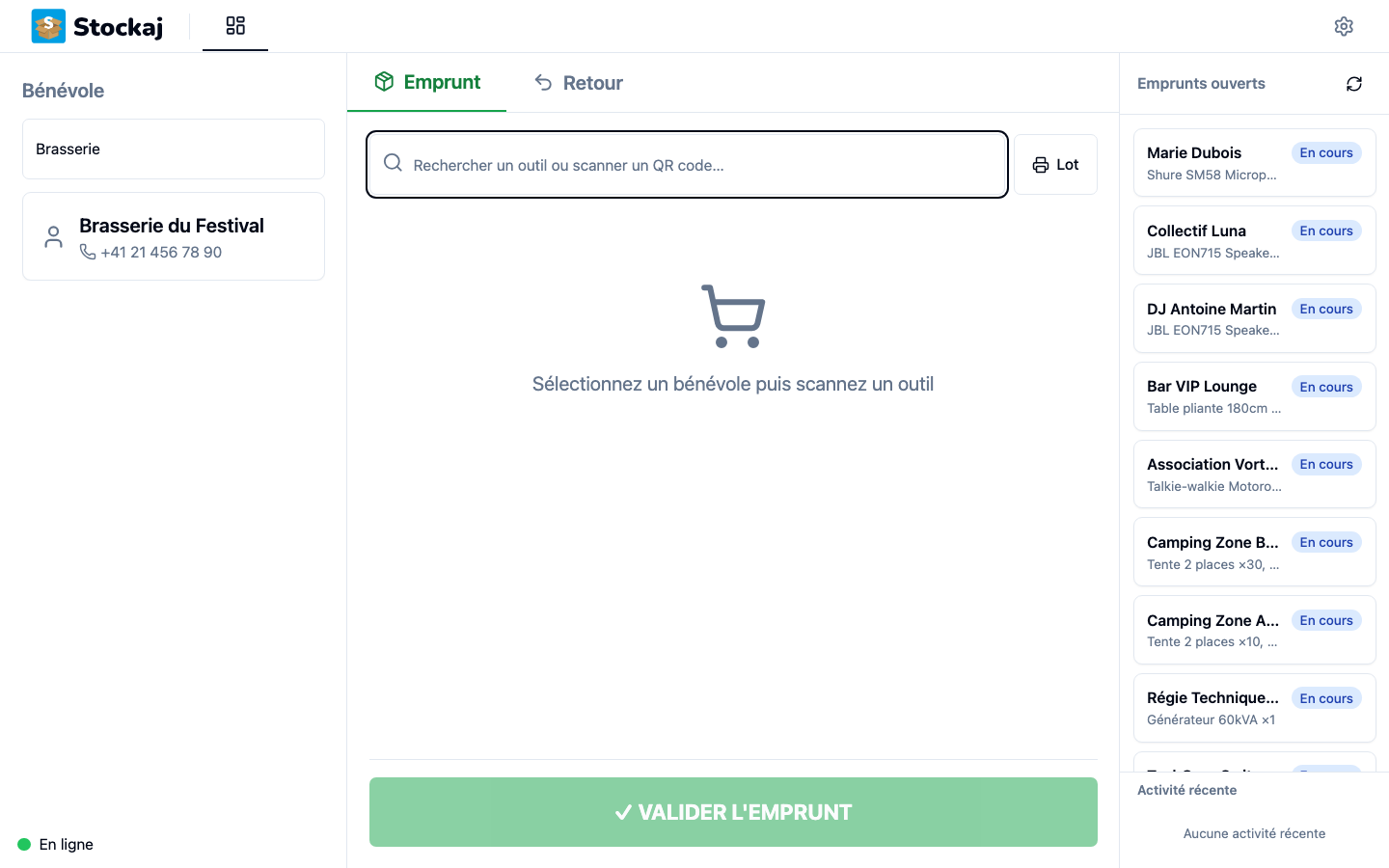Click the Stockaj logo icon

[x=48, y=26]
